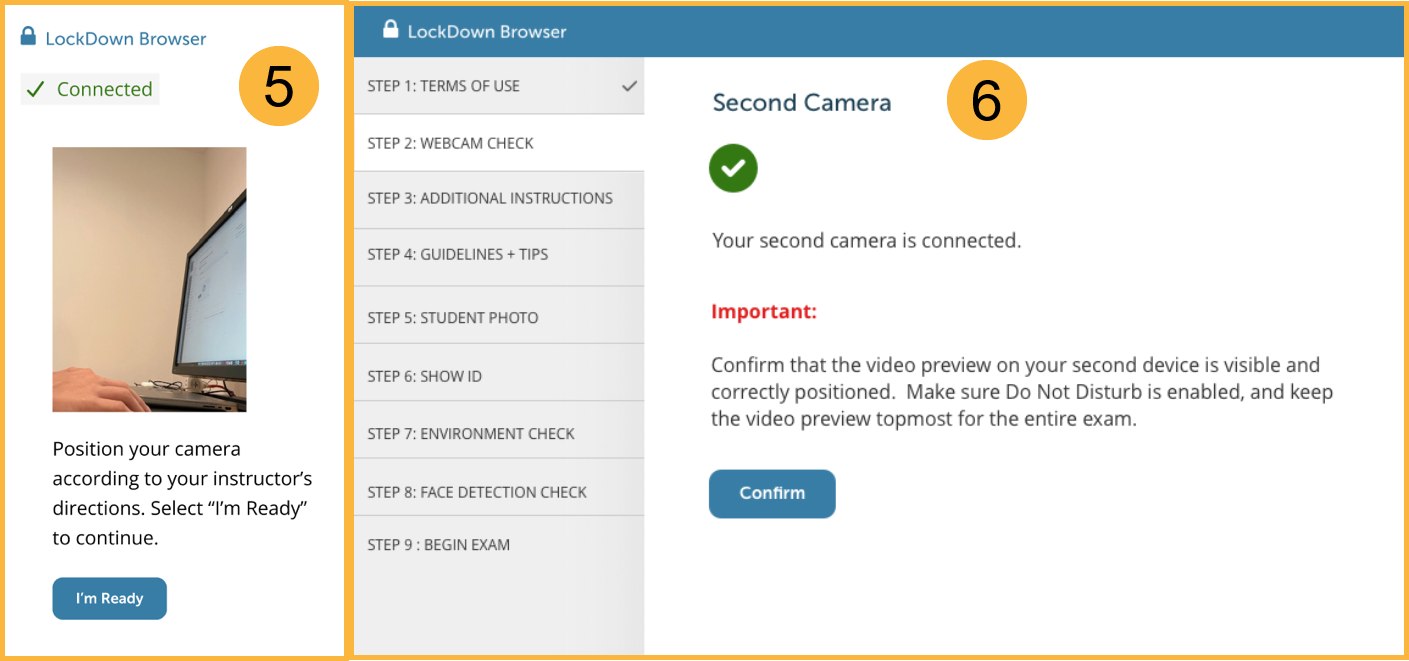
Task: Select Step 6: Show ID
Action: coord(425,376)
